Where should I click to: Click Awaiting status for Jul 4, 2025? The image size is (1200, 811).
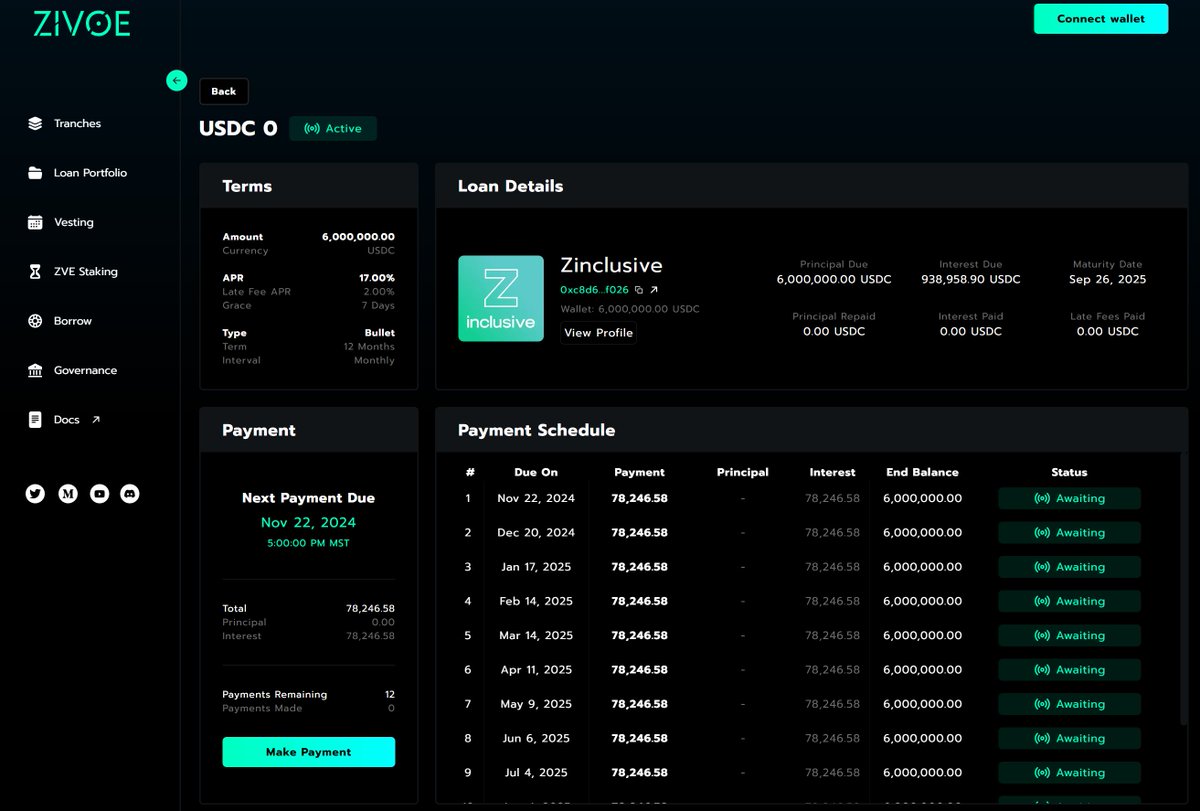(1069, 772)
